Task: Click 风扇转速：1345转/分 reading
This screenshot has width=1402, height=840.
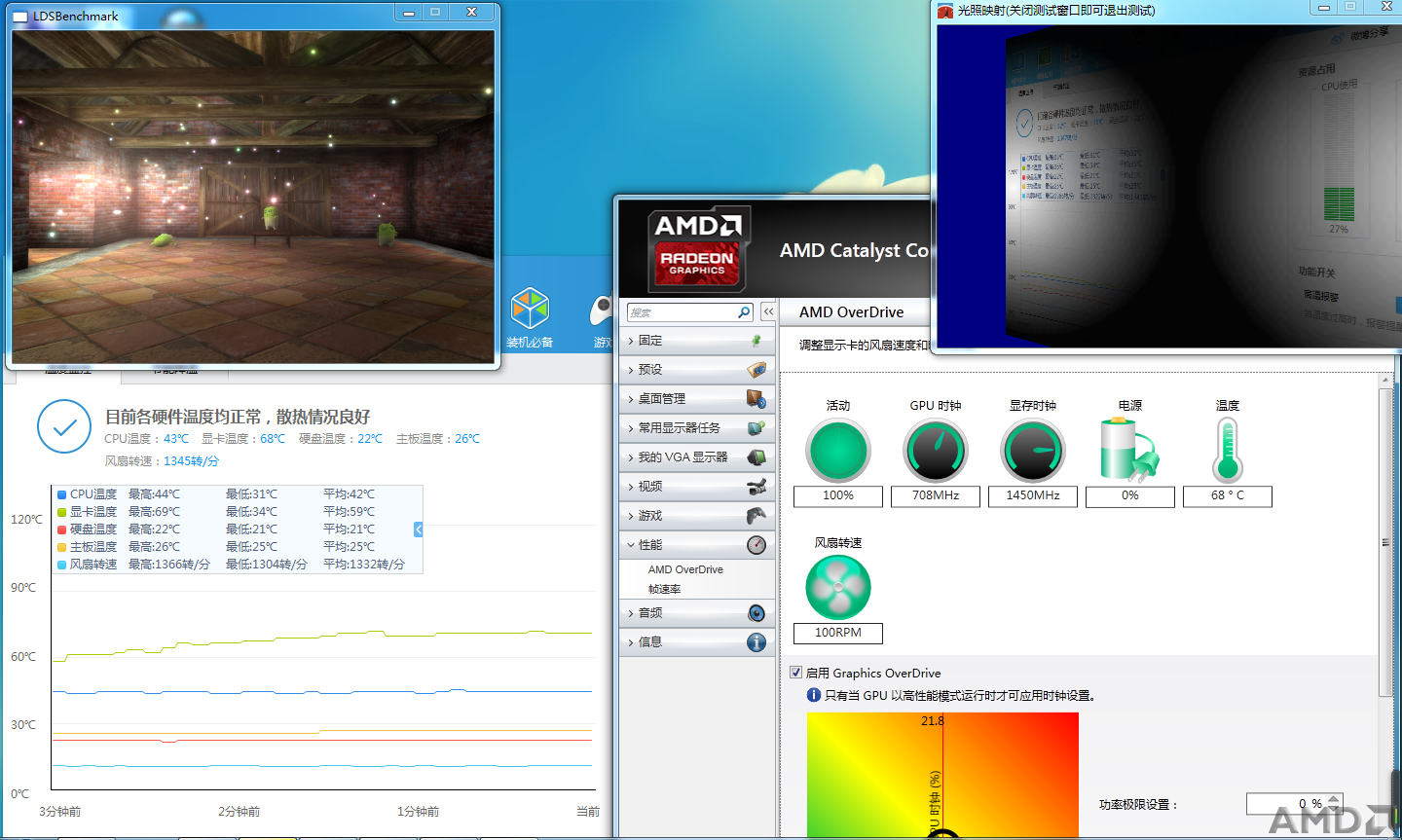Action: [x=162, y=461]
